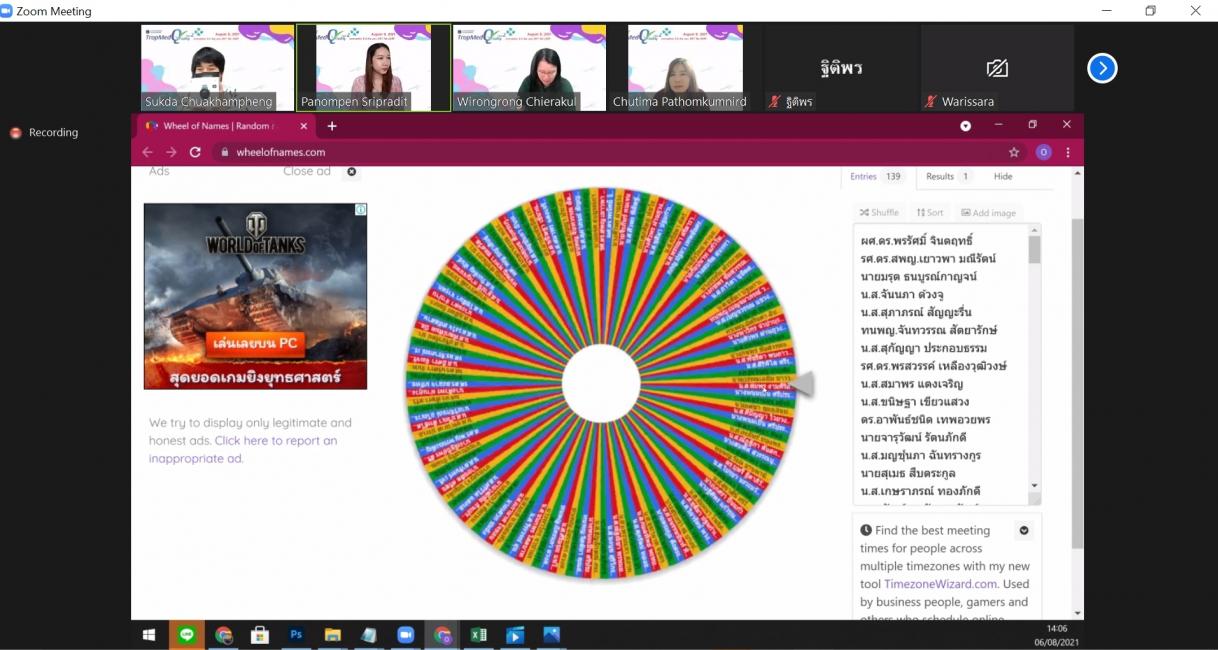This screenshot has width=1218, height=650.
Task: Collapse the TimezoneWizard announcement with chevron
Action: [1023, 530]
